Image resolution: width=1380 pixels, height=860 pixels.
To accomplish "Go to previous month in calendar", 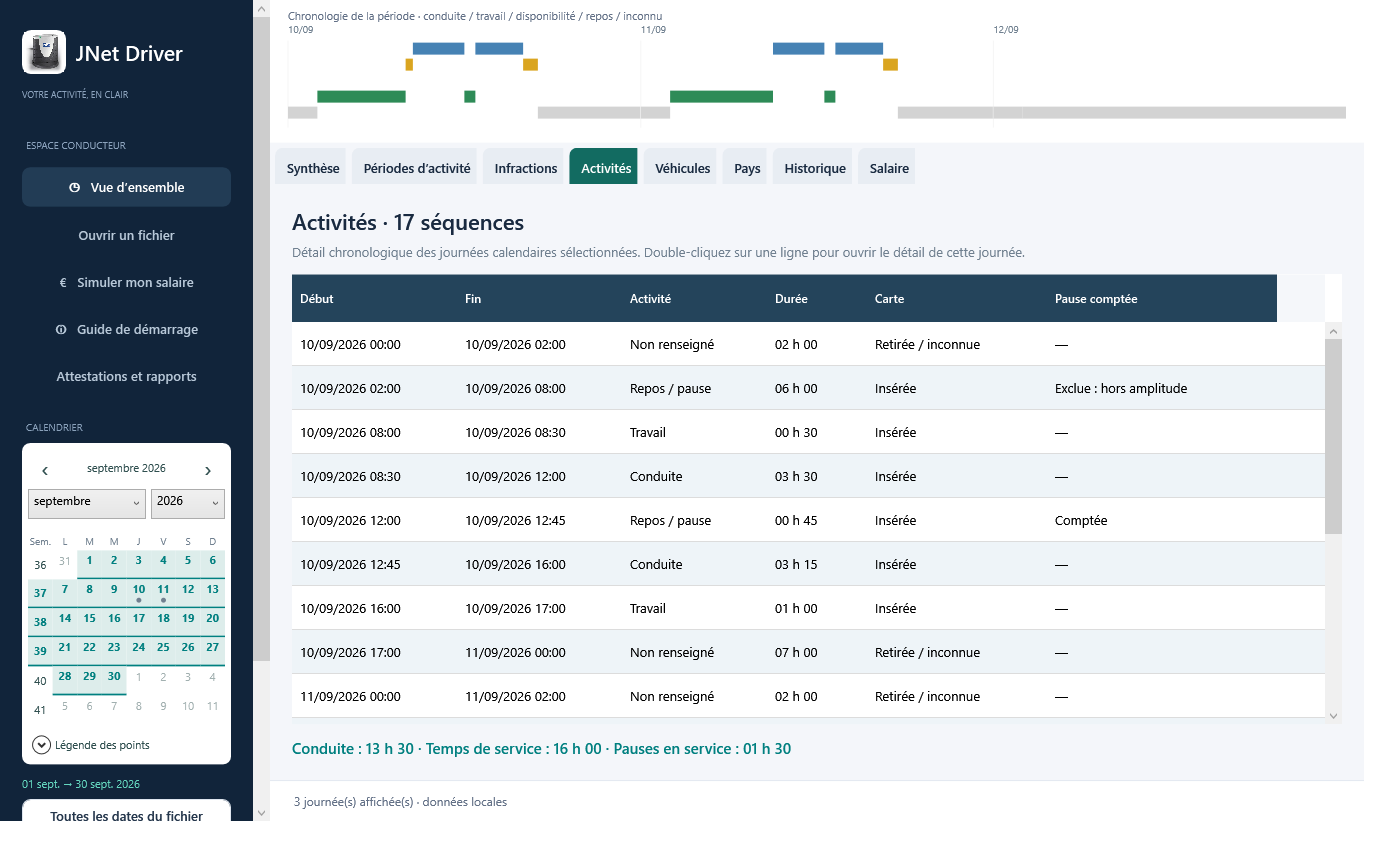I will [x=45, y=470].
